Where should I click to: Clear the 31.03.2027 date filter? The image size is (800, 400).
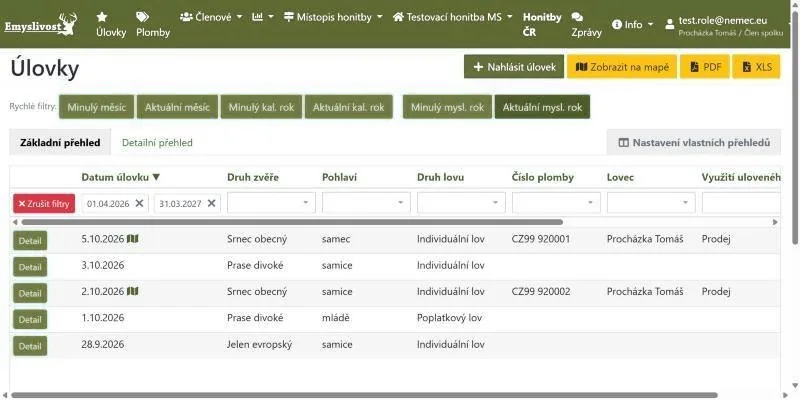[x=212, y=203]
